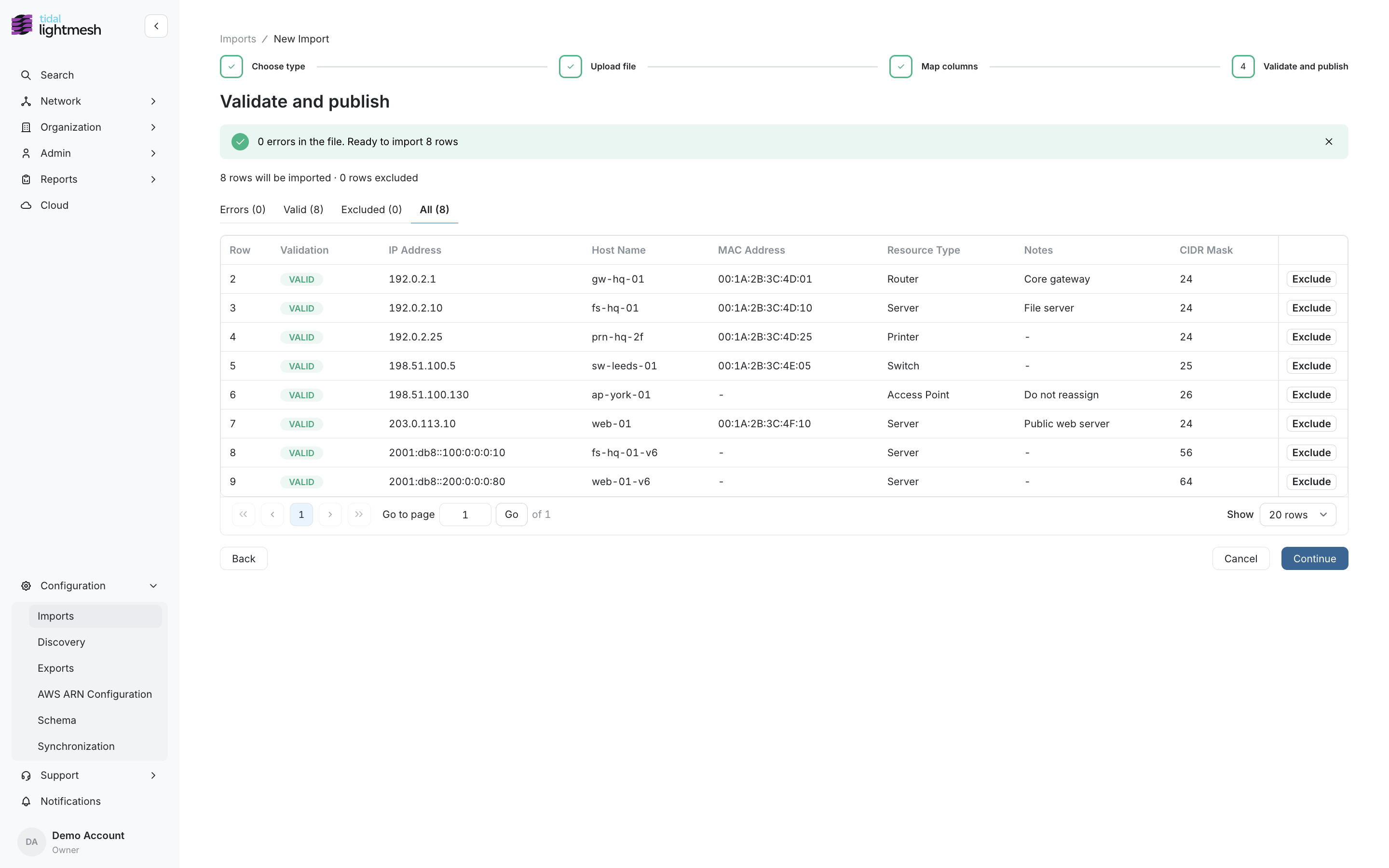The height and width of the screenshot is (868, 1389).
Task: Open Exports in Configuration submenu
Action: coord(95,668)
